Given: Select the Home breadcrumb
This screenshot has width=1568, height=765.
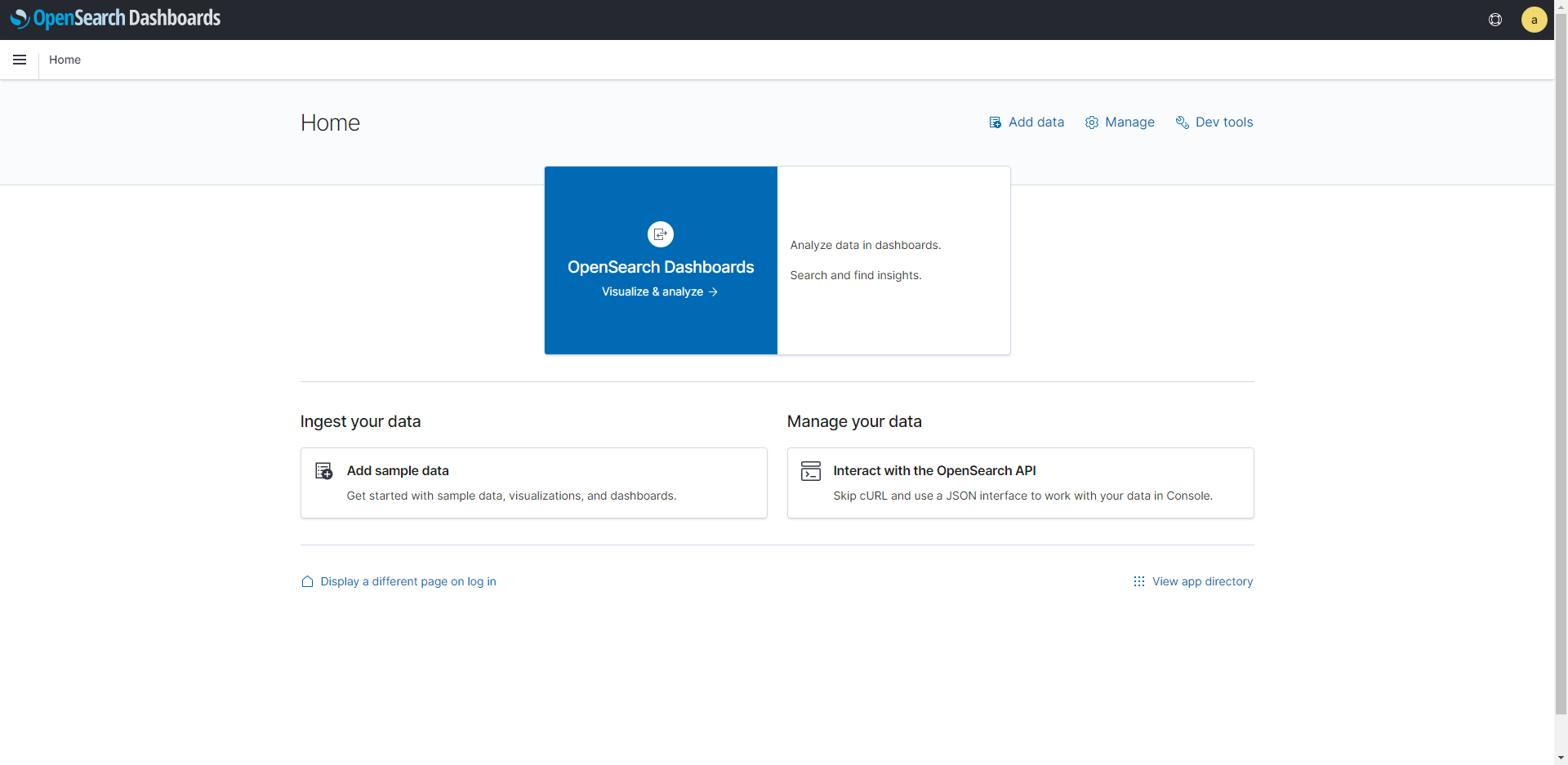Looking at the screenshot, I should click(65, 60).
